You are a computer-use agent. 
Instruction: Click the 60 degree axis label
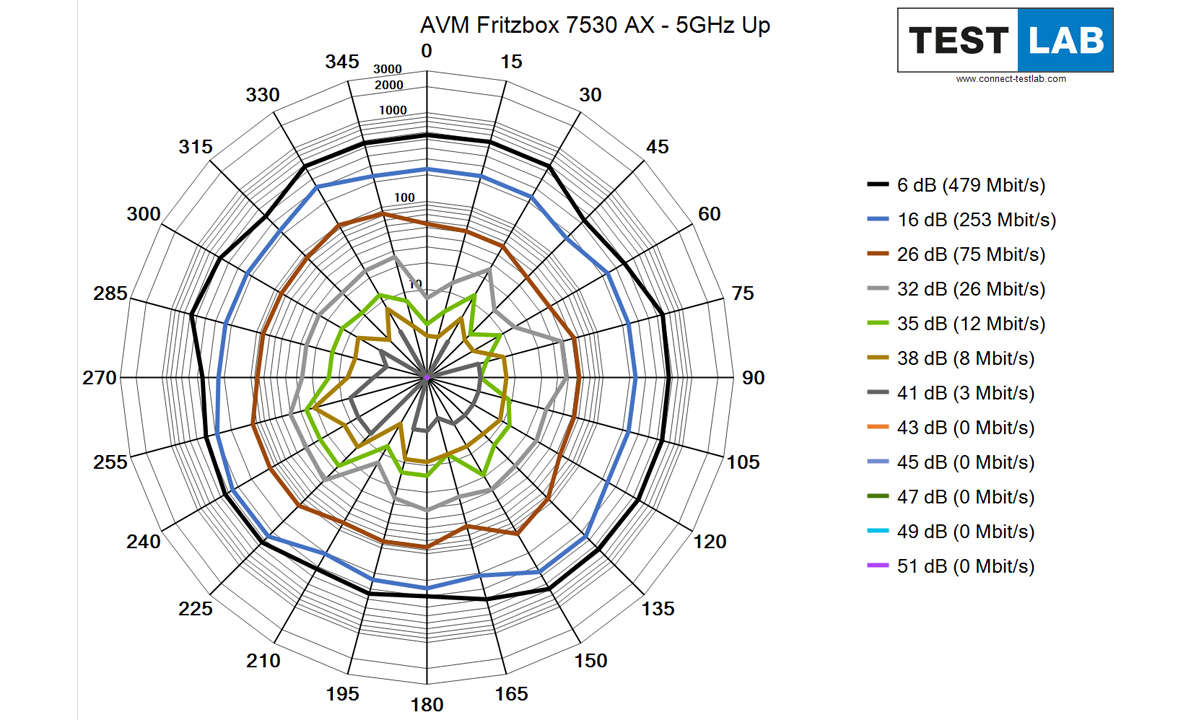(x=709, y=214)
